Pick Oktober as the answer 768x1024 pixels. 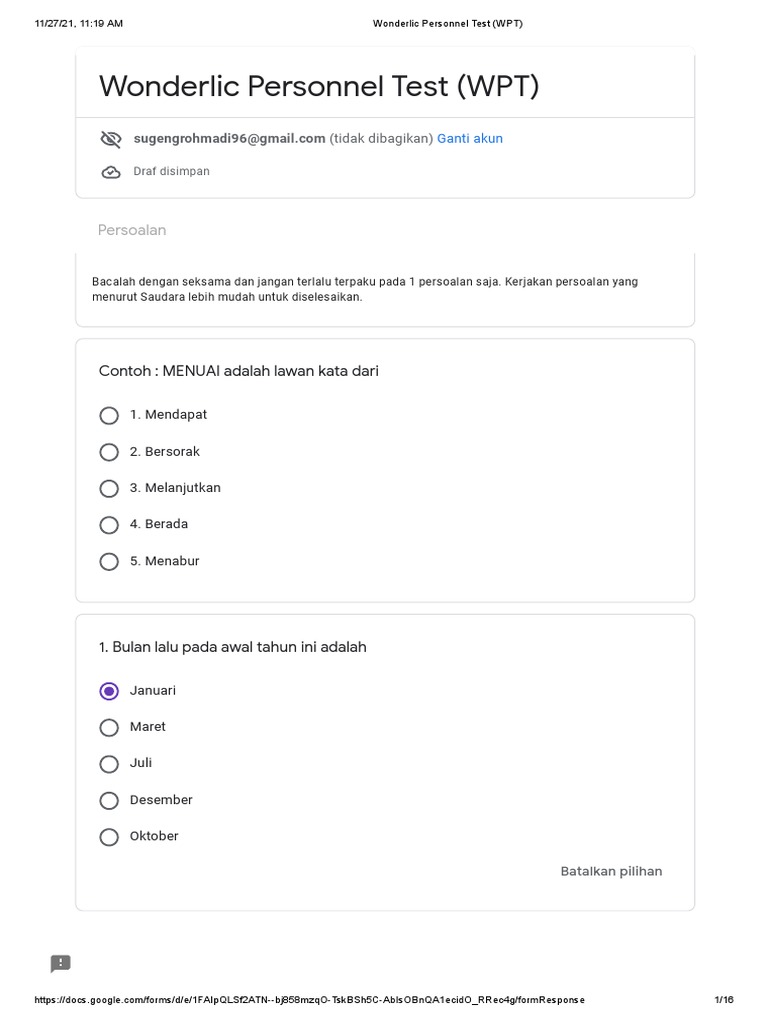pos(109,837)
